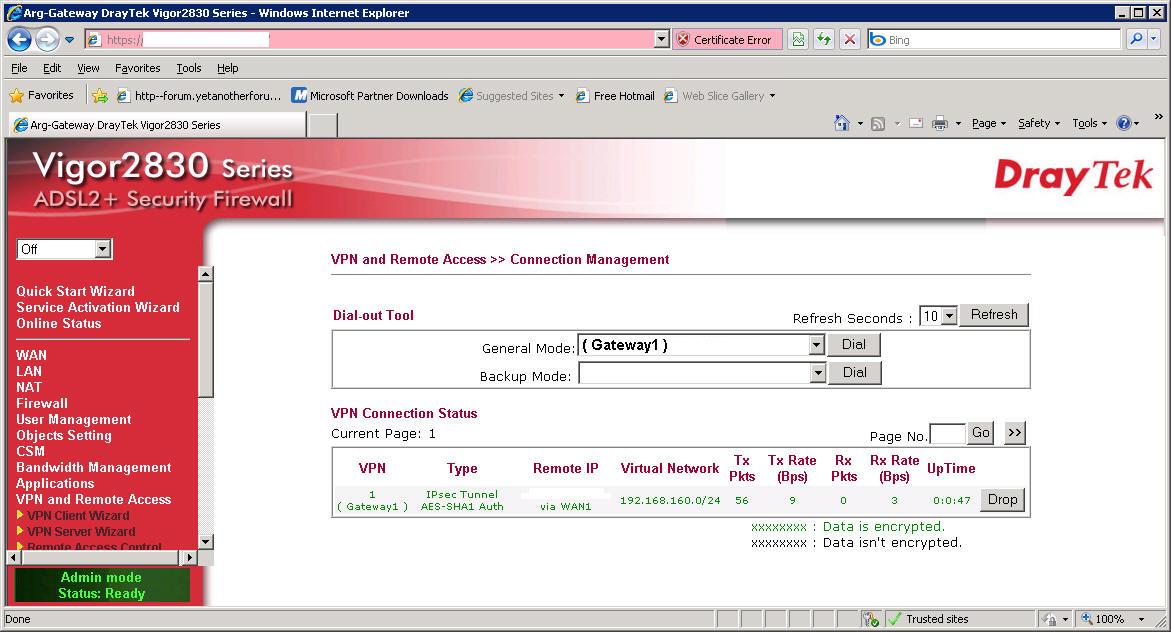Click the Compatibility View icon
This screenshot has width=1171, height=632.
(798, 40)
